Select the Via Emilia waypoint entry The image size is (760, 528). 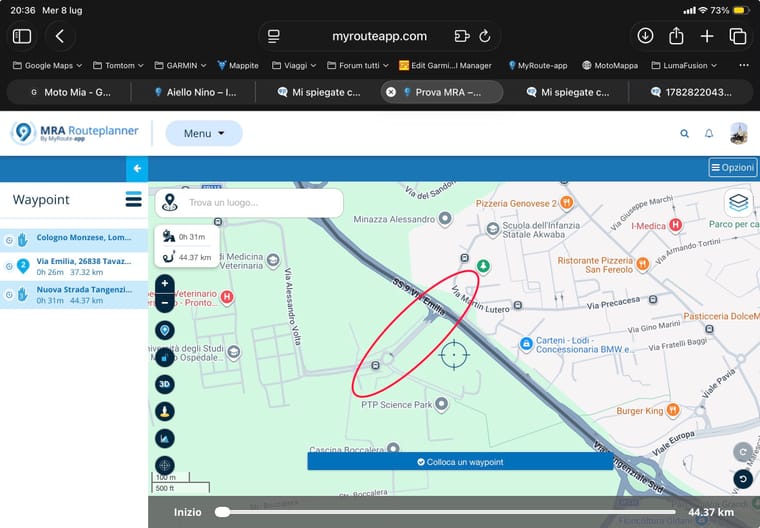(74, 266)
